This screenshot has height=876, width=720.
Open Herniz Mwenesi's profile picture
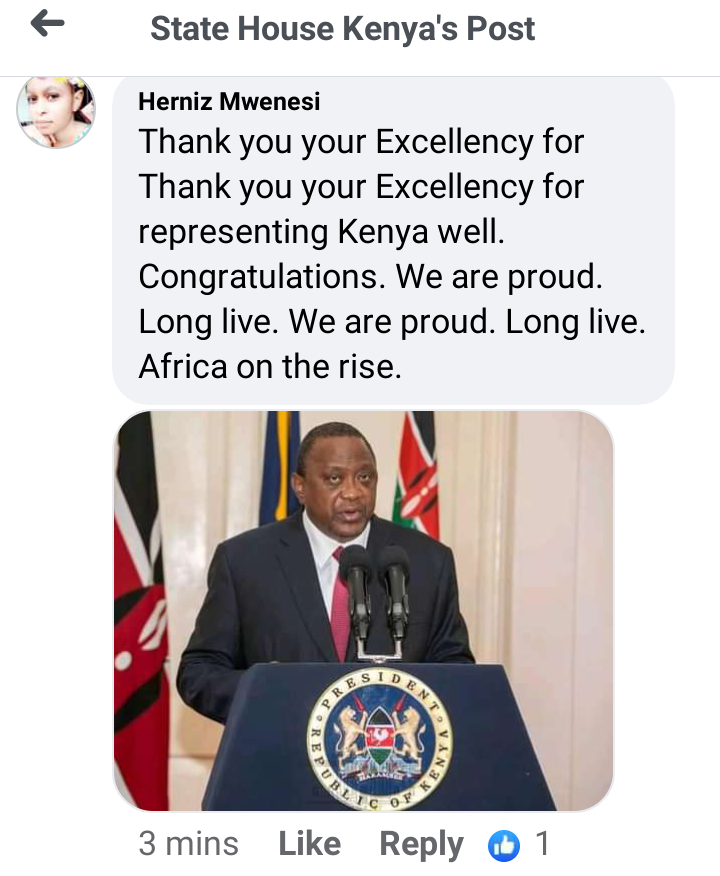tap(55, 111)
